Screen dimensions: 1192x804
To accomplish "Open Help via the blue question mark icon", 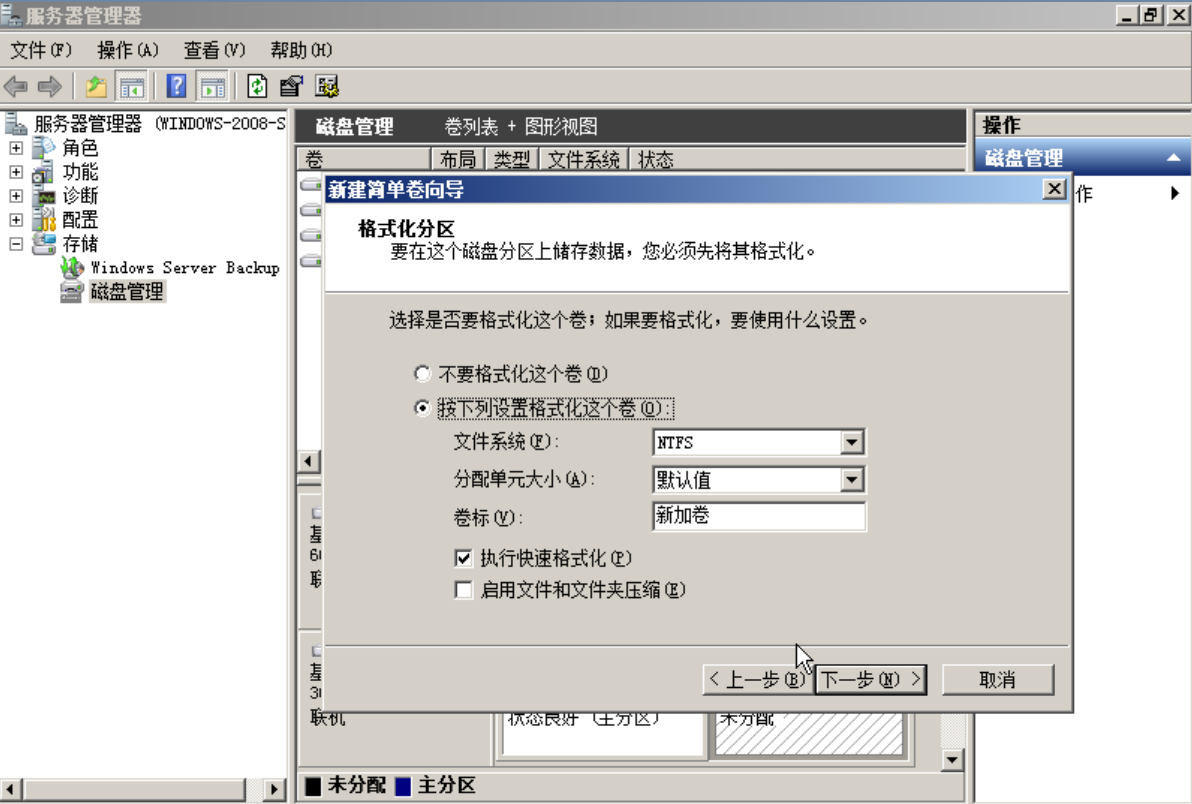I will coord(176,87).
